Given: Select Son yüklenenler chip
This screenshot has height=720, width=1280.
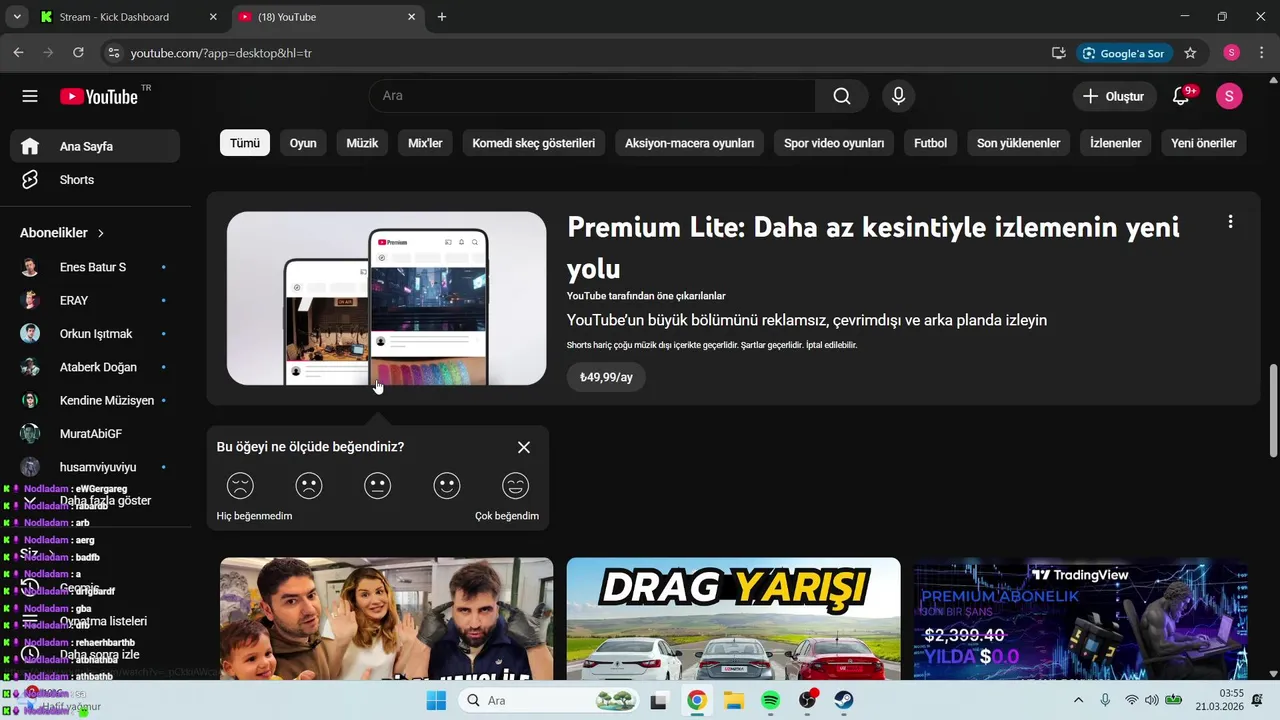Looking at the screenshot, I should [1019, 143].
